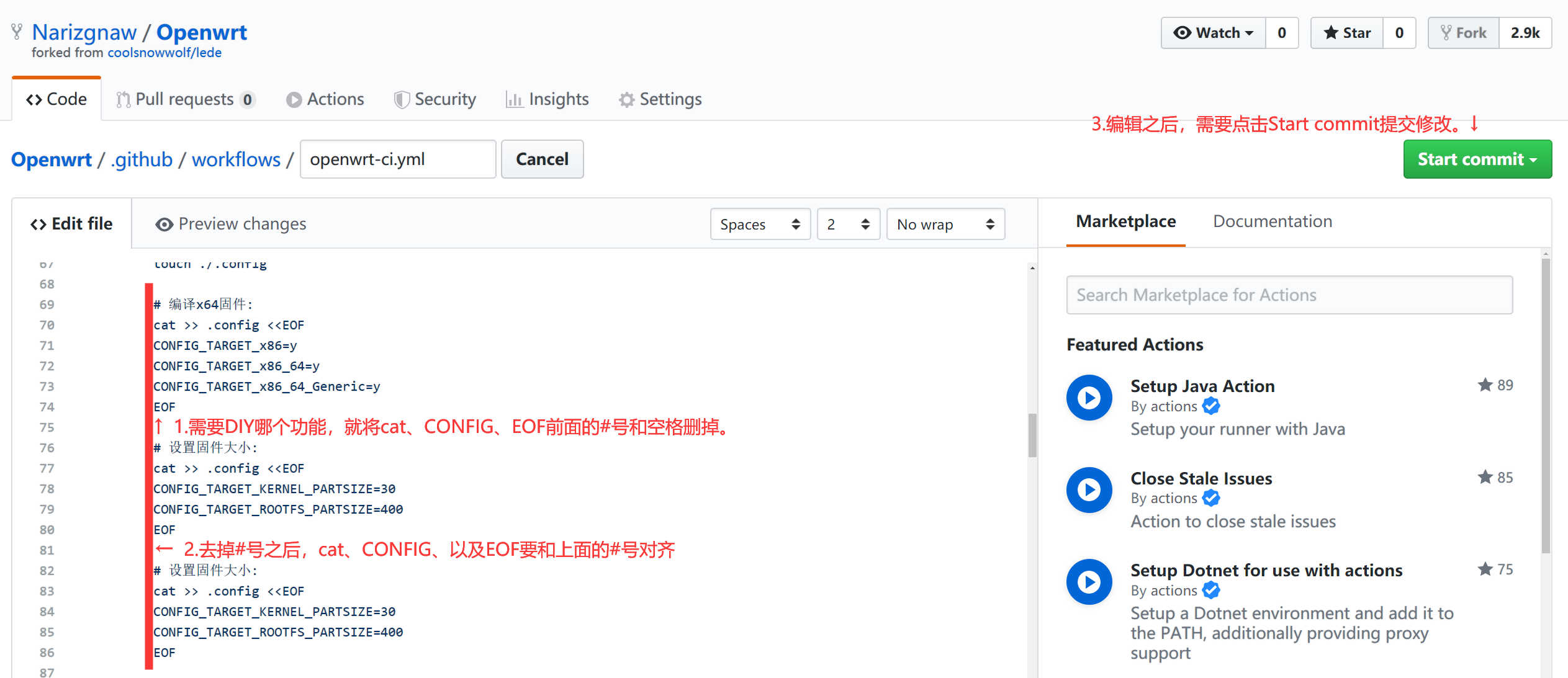The width and height of the screenshot is (1568, 678).
Task: Open the Pull requests tab
Action: point(184,99)
